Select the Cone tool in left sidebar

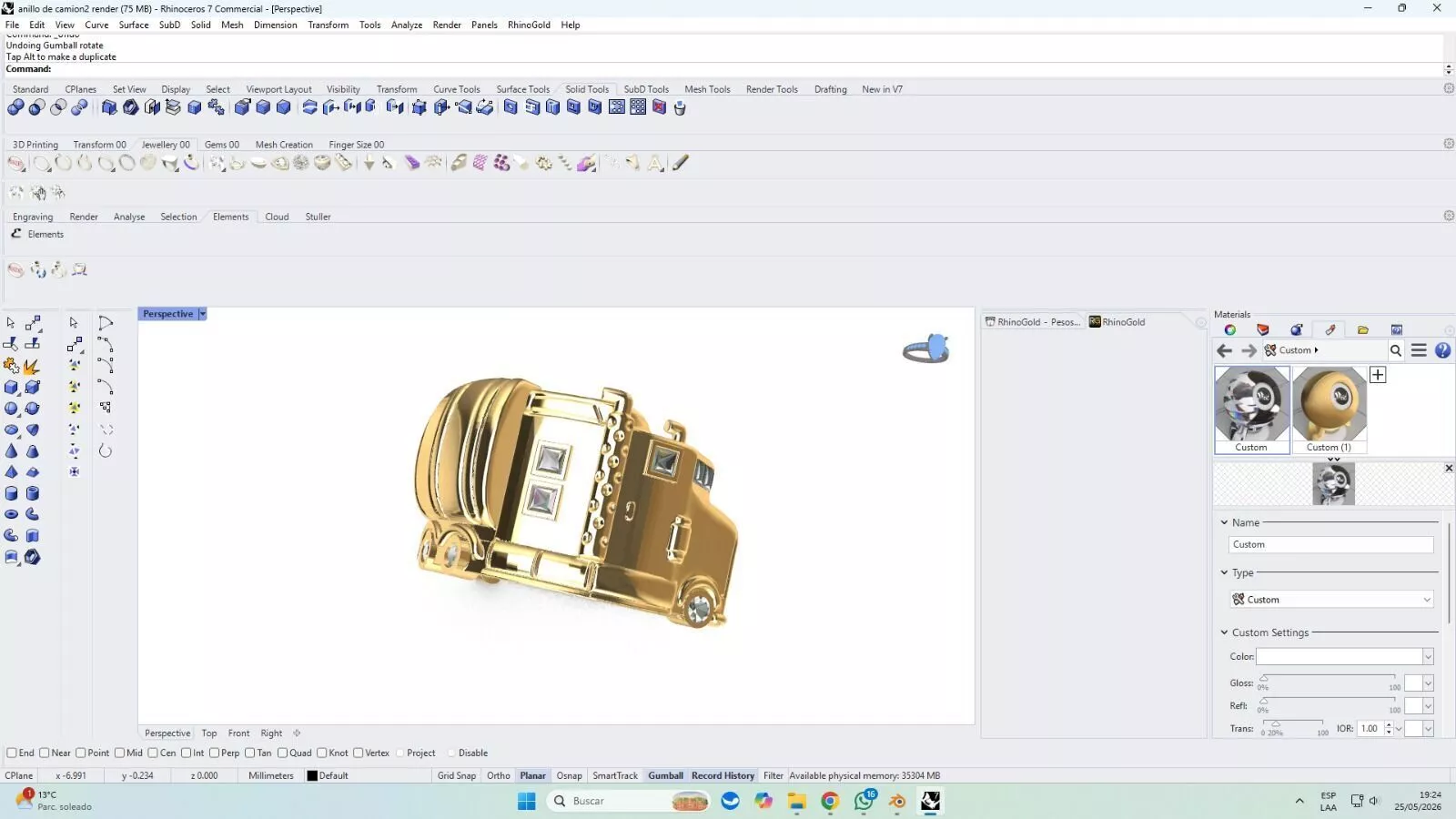11,450
